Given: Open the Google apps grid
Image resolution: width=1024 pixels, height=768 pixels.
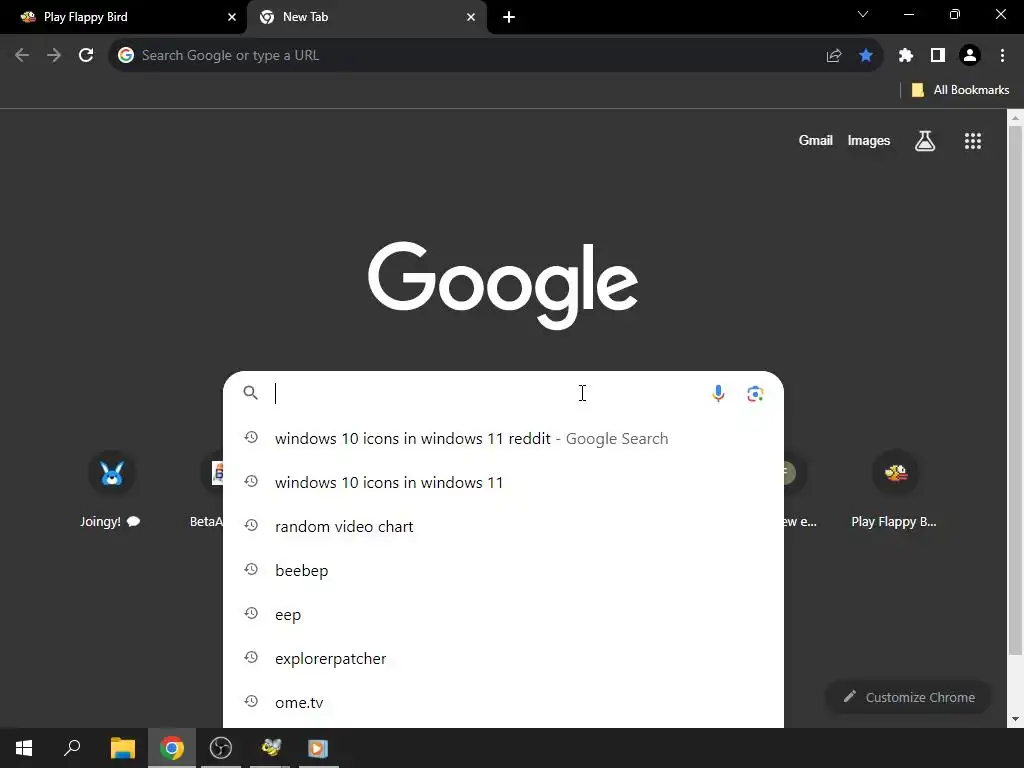Looking at the screenshot, I should pos(973,140).
